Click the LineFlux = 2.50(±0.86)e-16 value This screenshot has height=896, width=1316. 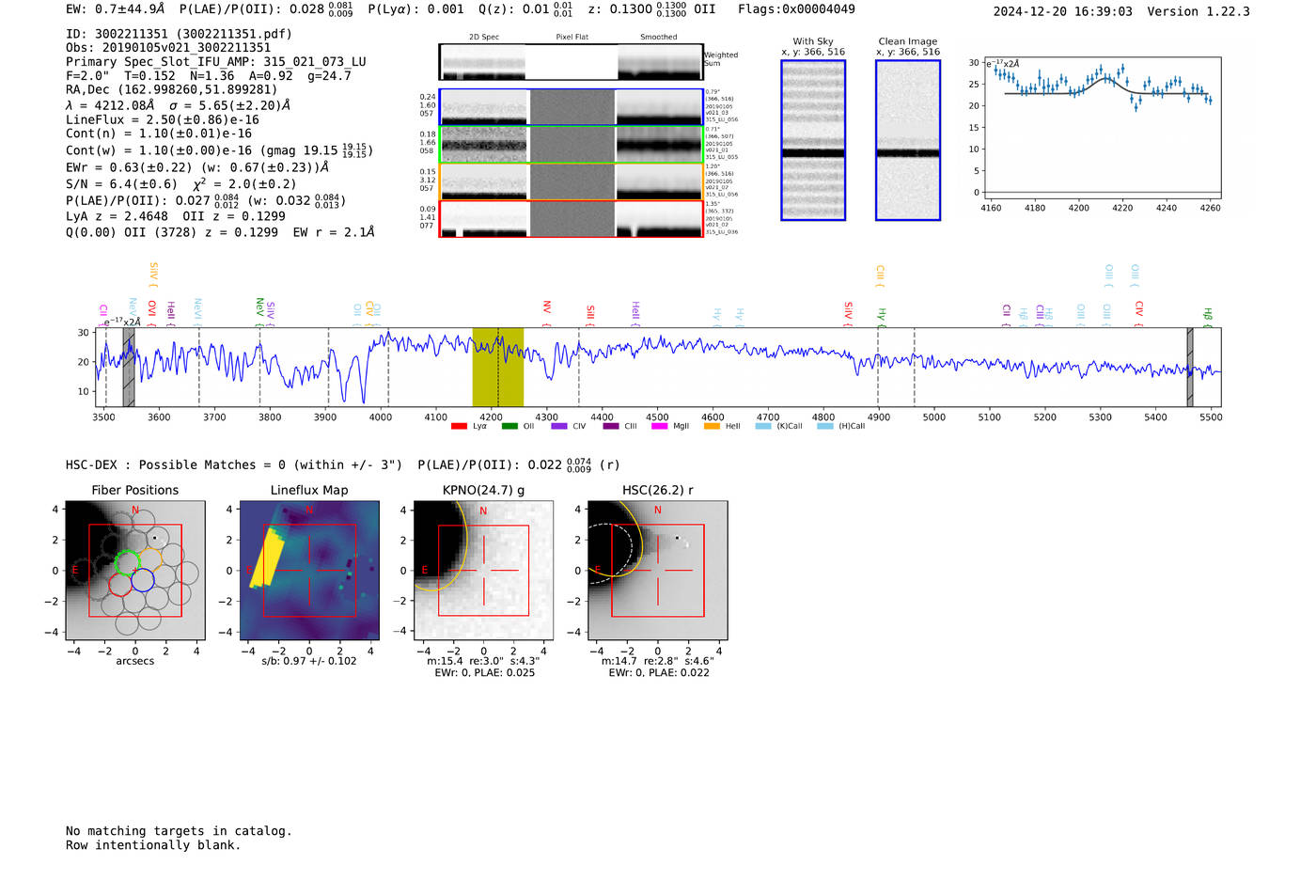tap(163, 120)
